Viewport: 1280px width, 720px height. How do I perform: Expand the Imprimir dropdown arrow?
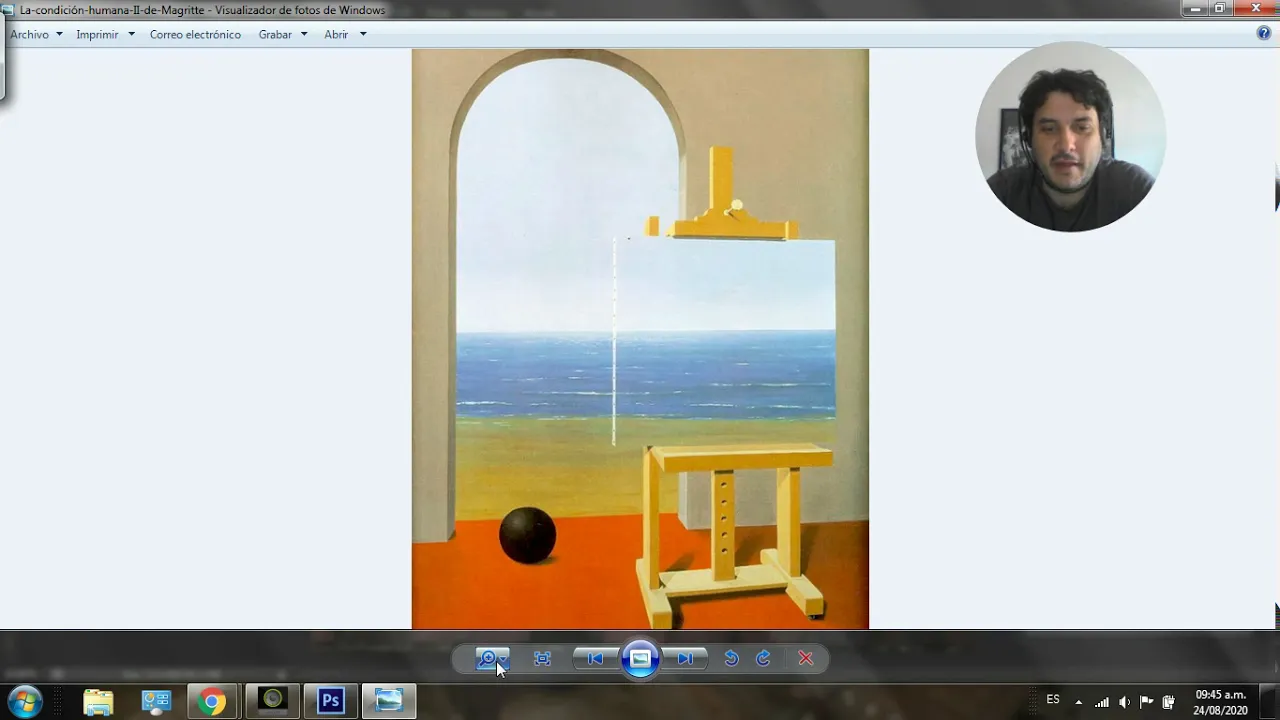[131, 34]
